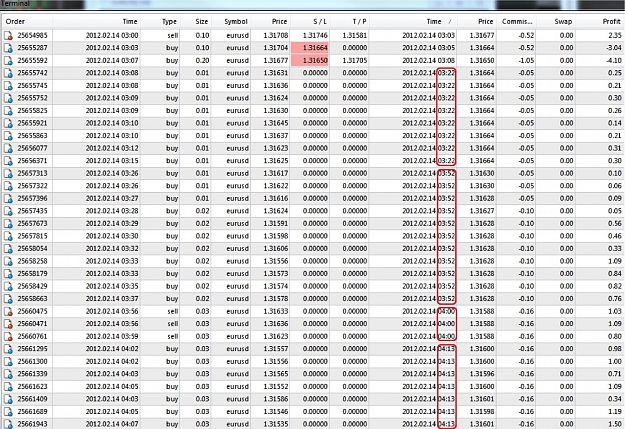
Task: Select commission value -1.05
Action: click(526, 61)
